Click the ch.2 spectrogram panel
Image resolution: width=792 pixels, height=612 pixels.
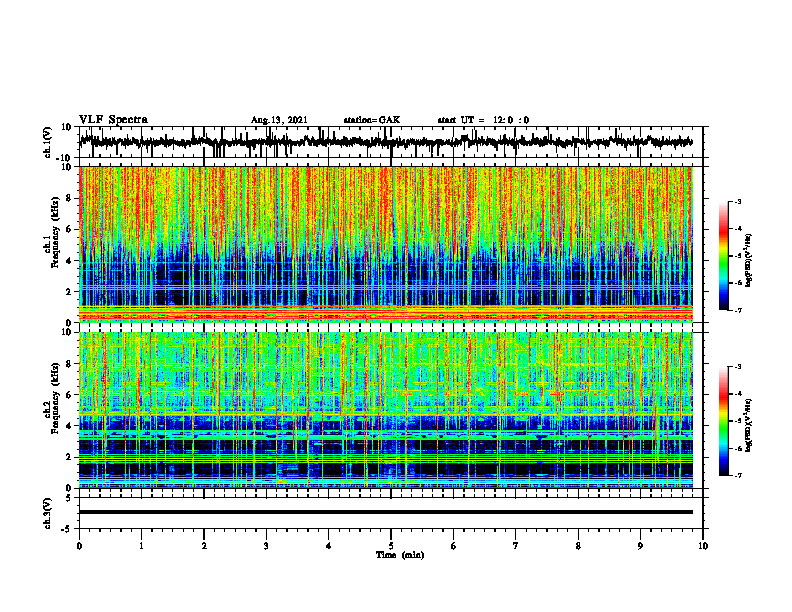(386, 410)
